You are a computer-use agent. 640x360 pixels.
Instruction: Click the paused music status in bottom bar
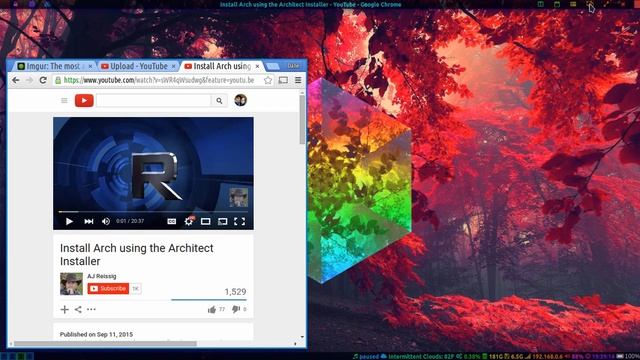point(366,356)
